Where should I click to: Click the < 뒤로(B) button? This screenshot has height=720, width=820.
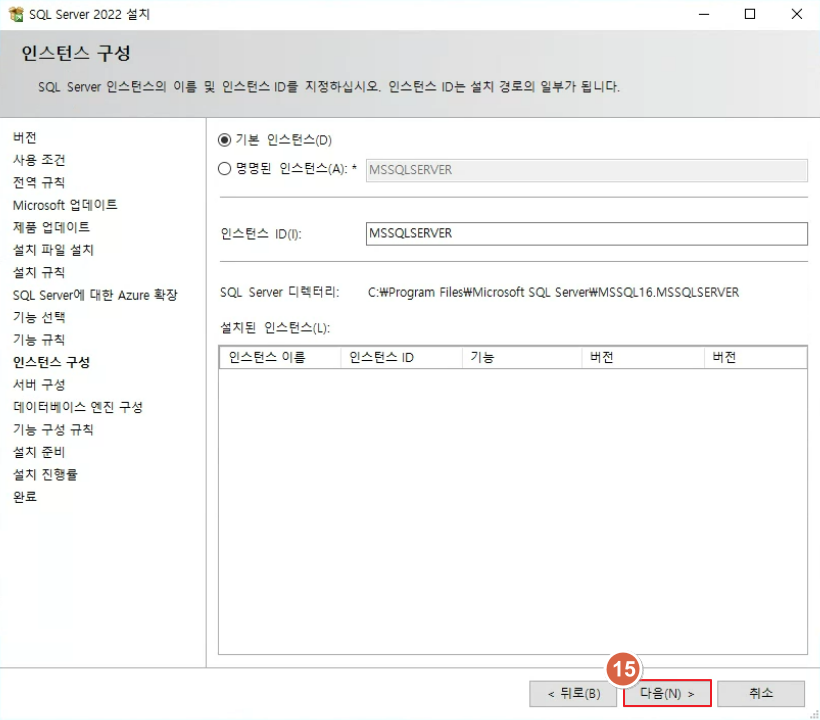click(x=573, y=693)
